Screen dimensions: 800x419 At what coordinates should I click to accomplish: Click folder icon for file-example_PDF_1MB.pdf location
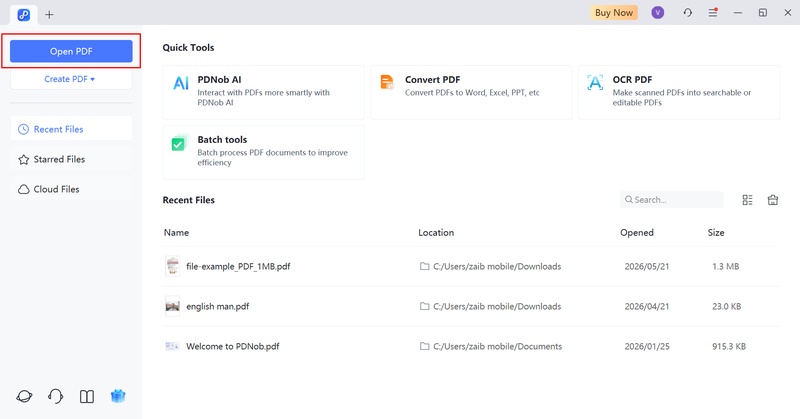tap(424, 266)
